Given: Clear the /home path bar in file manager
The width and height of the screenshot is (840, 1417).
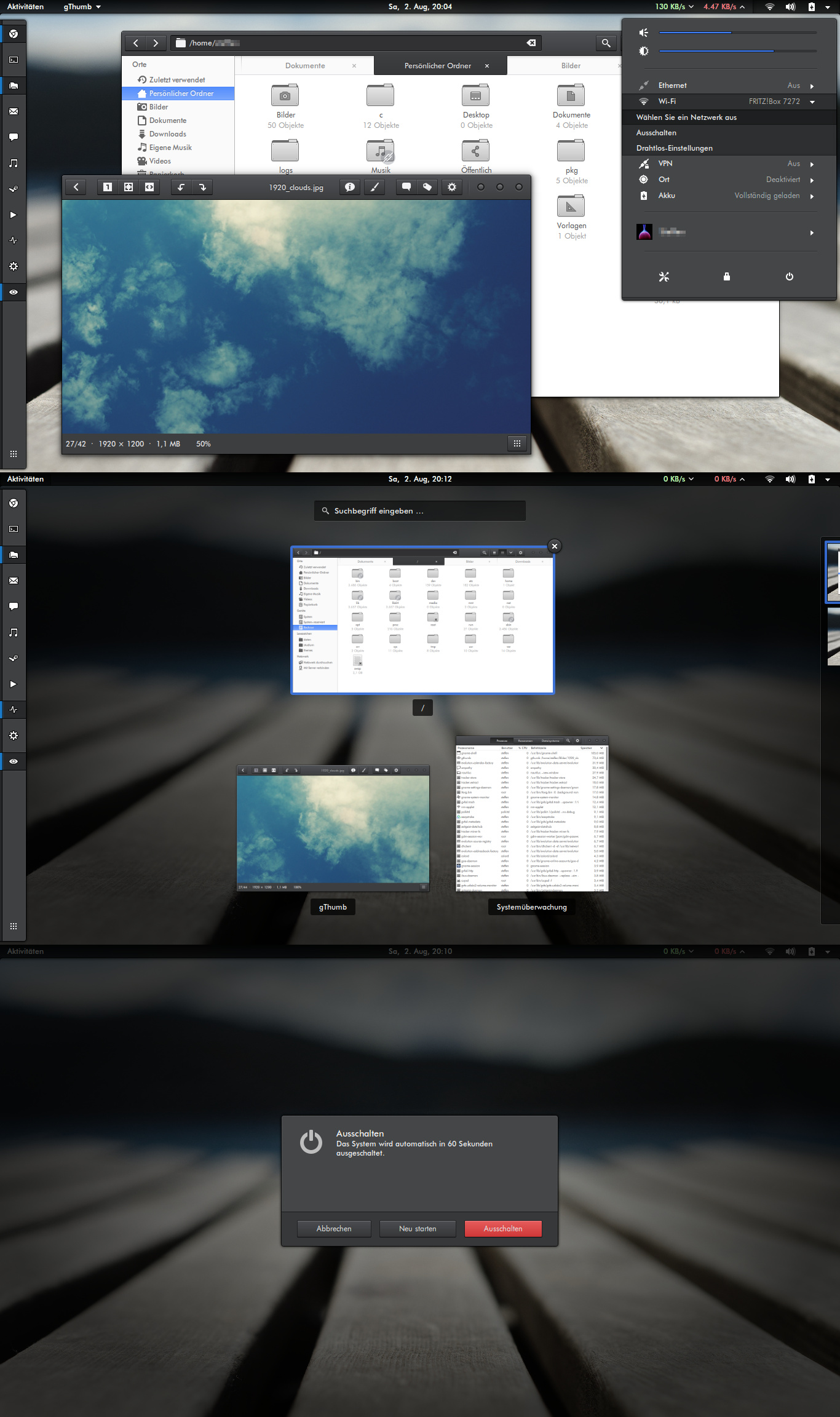Looking at the screenshot, I should pyautogui.click(x=531, y=43).
